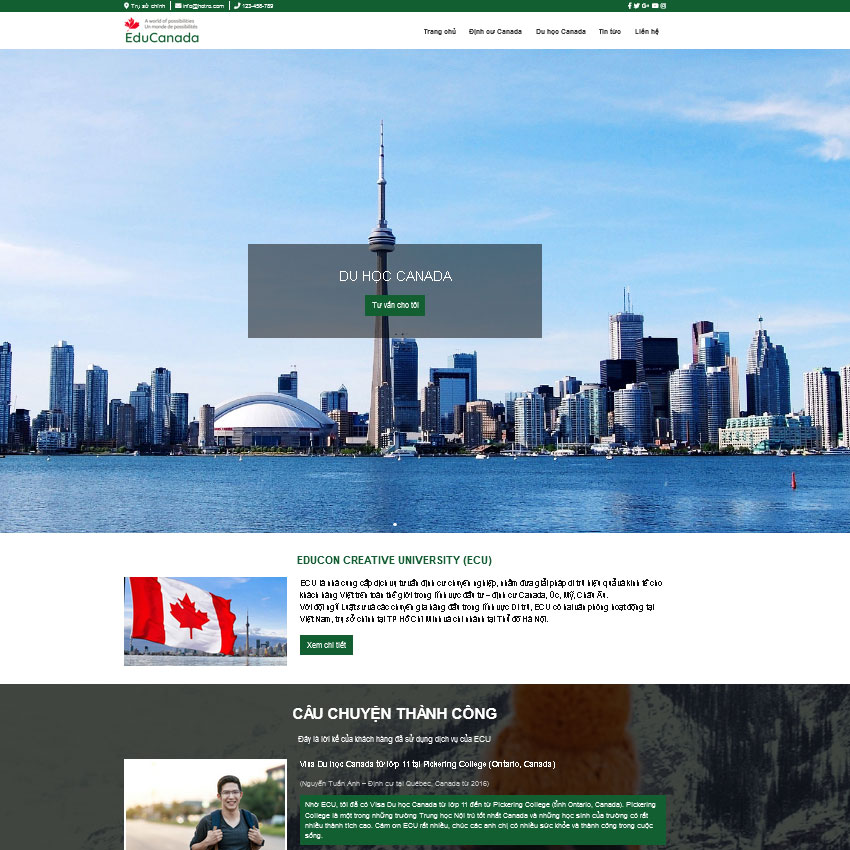Click the phone handset icon
Viewport: 850px width, 850px height.
(x=237, y=6)
